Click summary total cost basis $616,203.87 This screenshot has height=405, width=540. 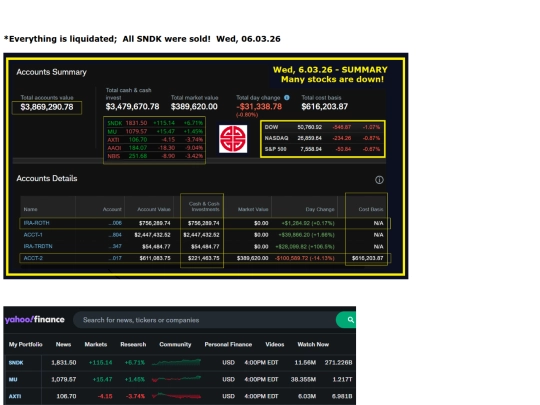coord(325,107)
